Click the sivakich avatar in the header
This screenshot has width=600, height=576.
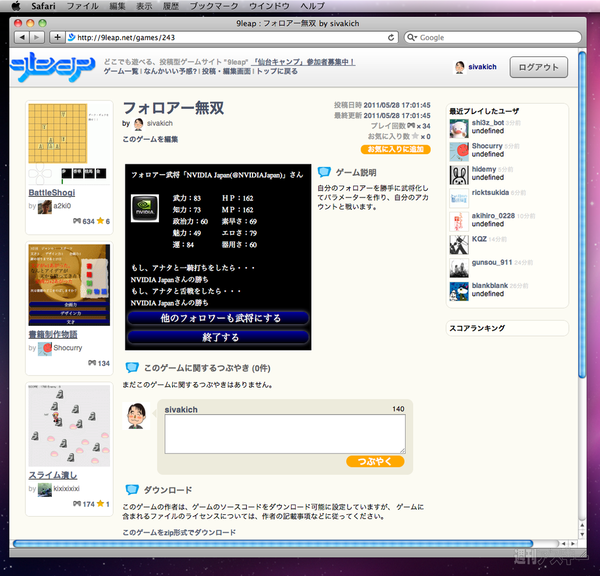[x=460, y=67]
